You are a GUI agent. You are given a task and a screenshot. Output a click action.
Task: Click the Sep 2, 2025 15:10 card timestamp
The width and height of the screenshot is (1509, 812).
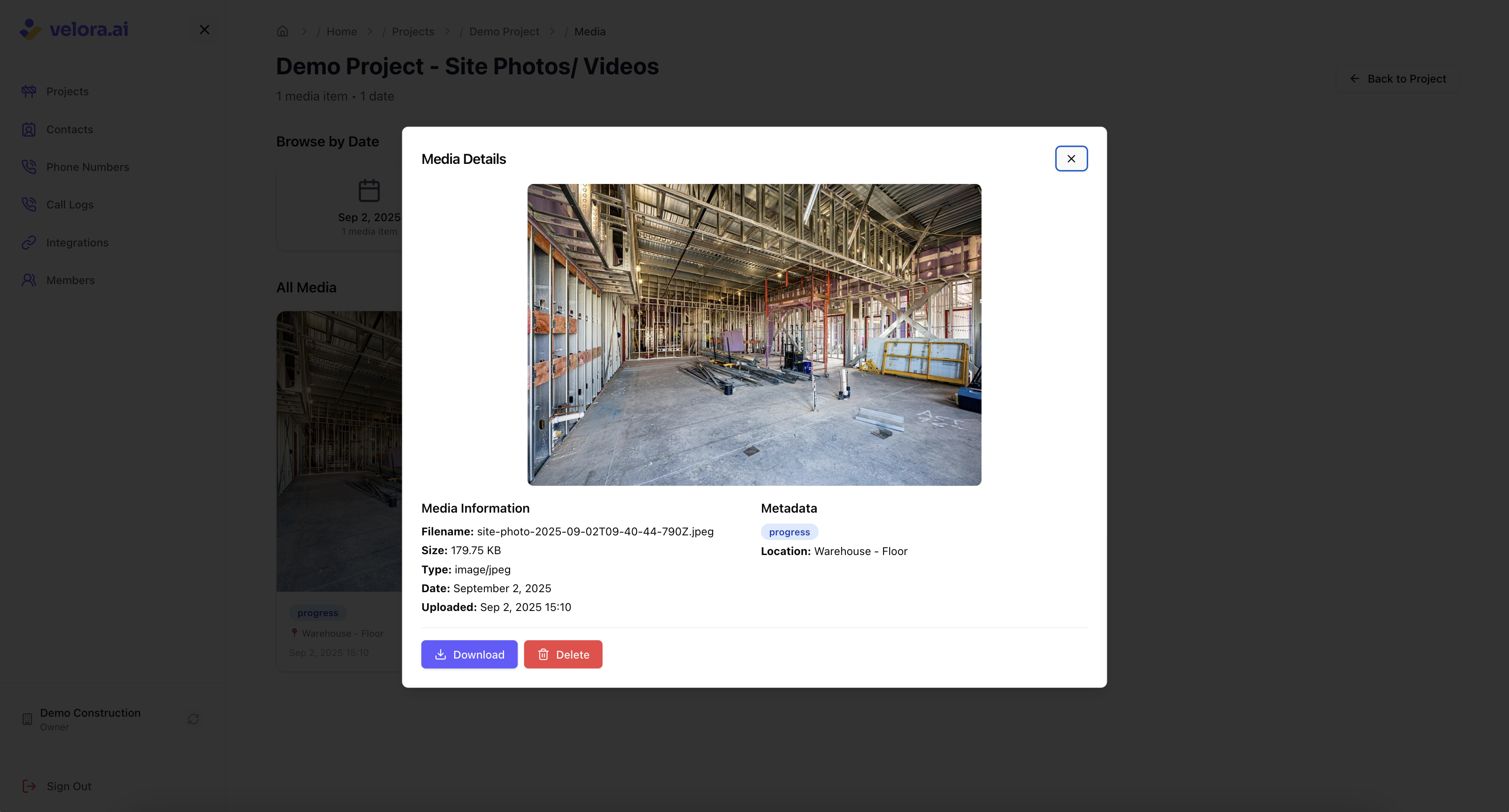(x=329, y=652)
